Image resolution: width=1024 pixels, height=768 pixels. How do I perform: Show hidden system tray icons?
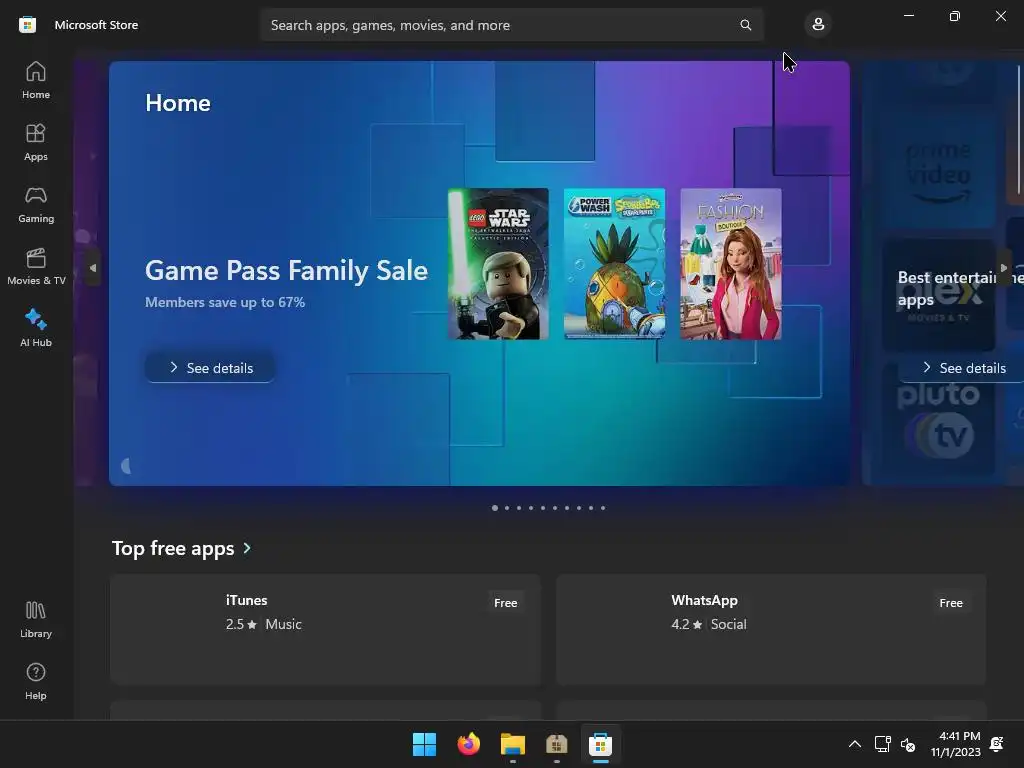tap(854, 744)
